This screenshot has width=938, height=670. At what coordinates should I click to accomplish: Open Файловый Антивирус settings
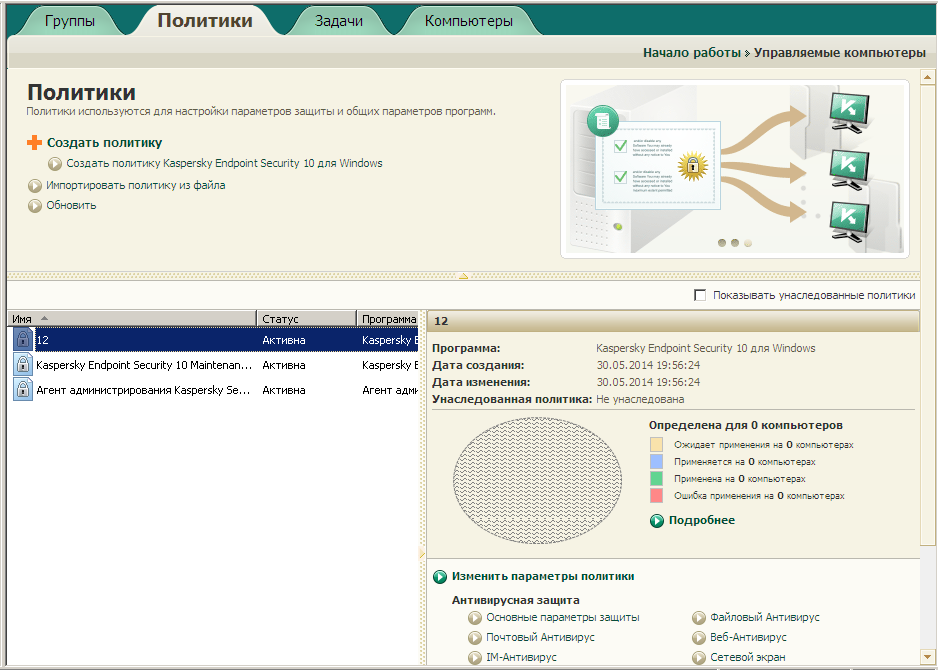click(x=765, y=617)
